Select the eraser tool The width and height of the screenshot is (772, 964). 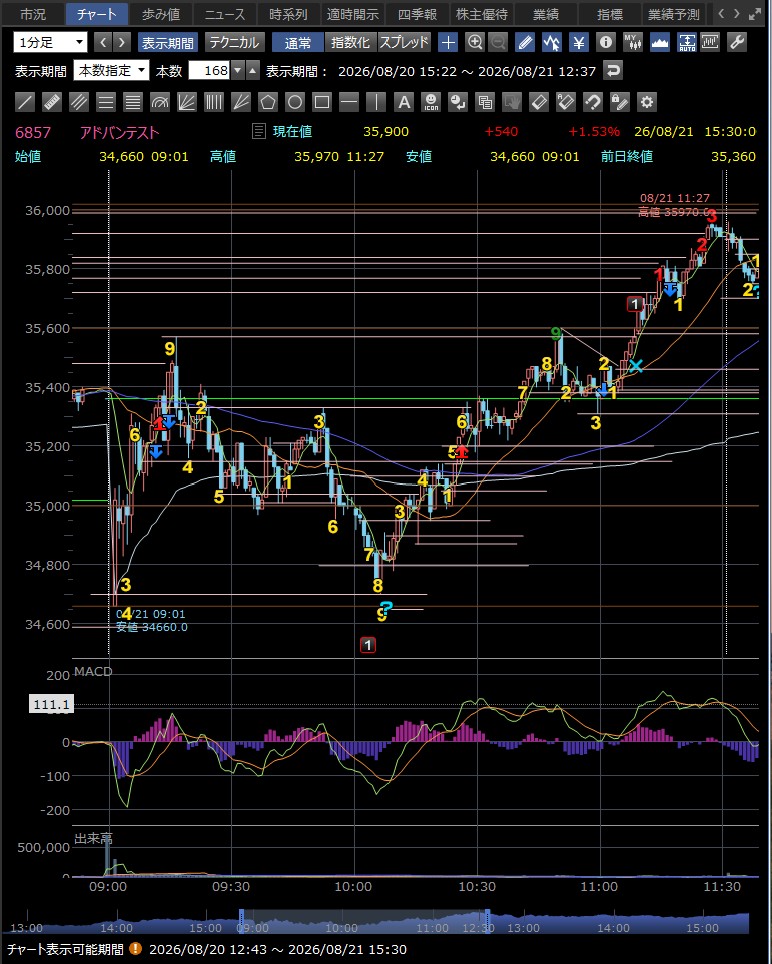pyautogui.click(x=539, y=101)
